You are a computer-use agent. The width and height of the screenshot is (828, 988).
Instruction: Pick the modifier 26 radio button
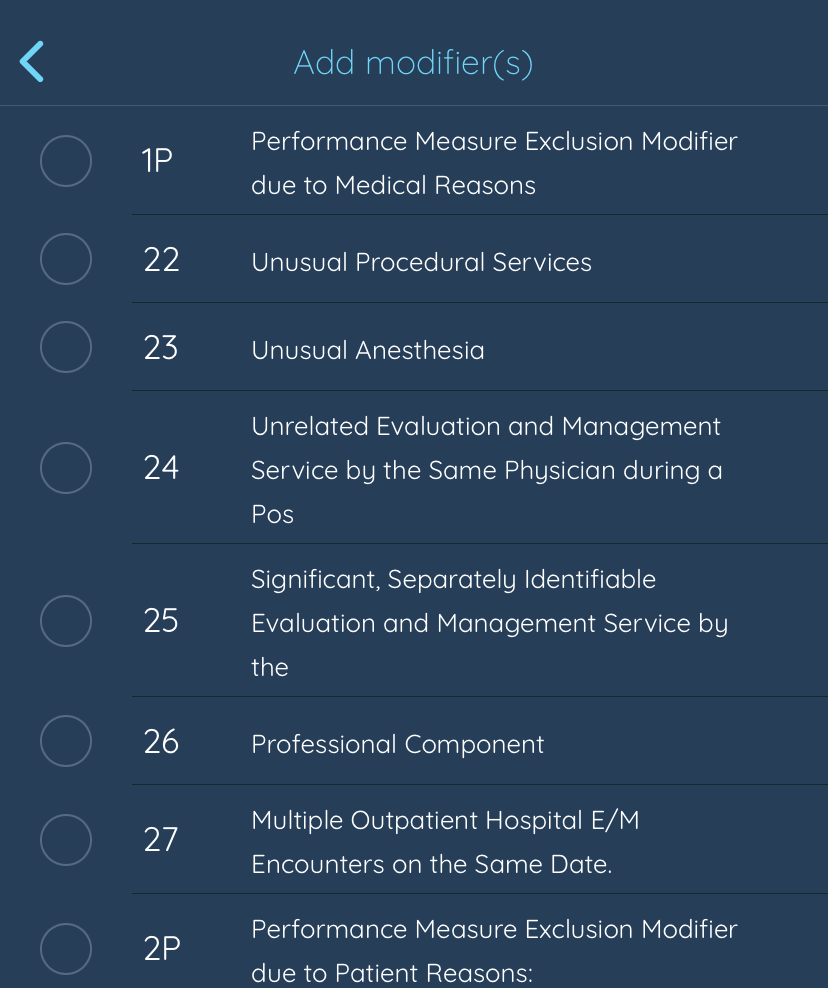[x=66, y=742]
